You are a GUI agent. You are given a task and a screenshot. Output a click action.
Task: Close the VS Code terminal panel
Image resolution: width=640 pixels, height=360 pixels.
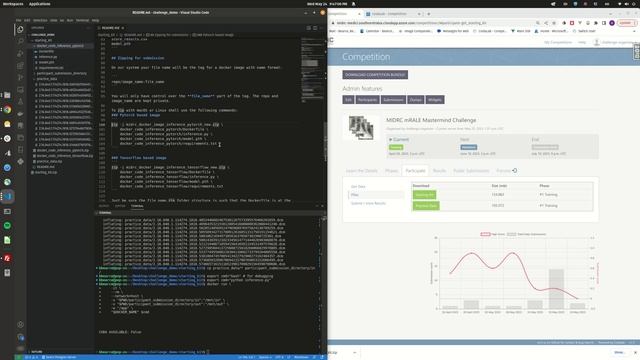pyautogui.click(x=322, y=206)
